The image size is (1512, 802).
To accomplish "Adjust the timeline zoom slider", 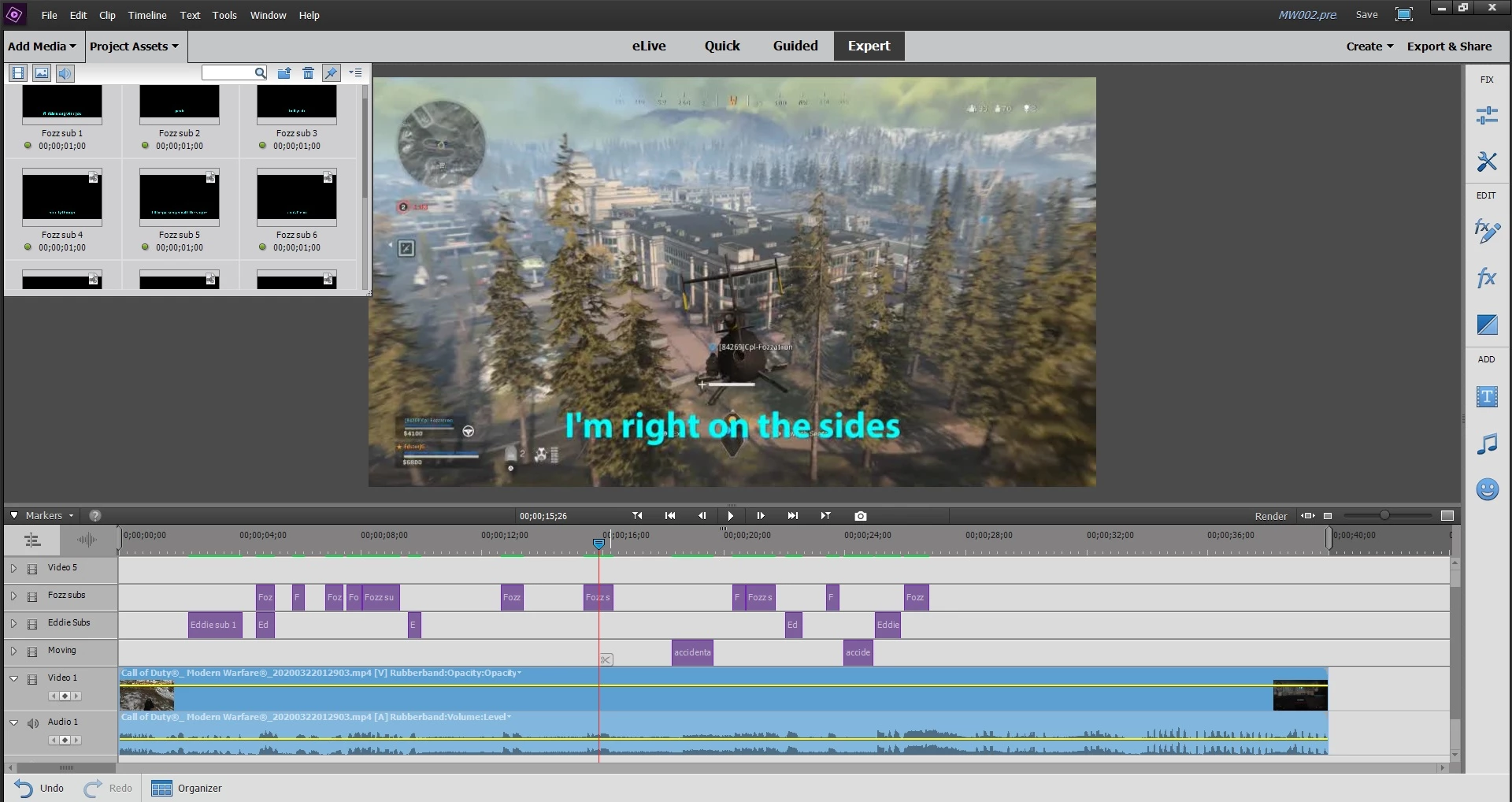I will pyautogui.click(x=1384, y=515).
